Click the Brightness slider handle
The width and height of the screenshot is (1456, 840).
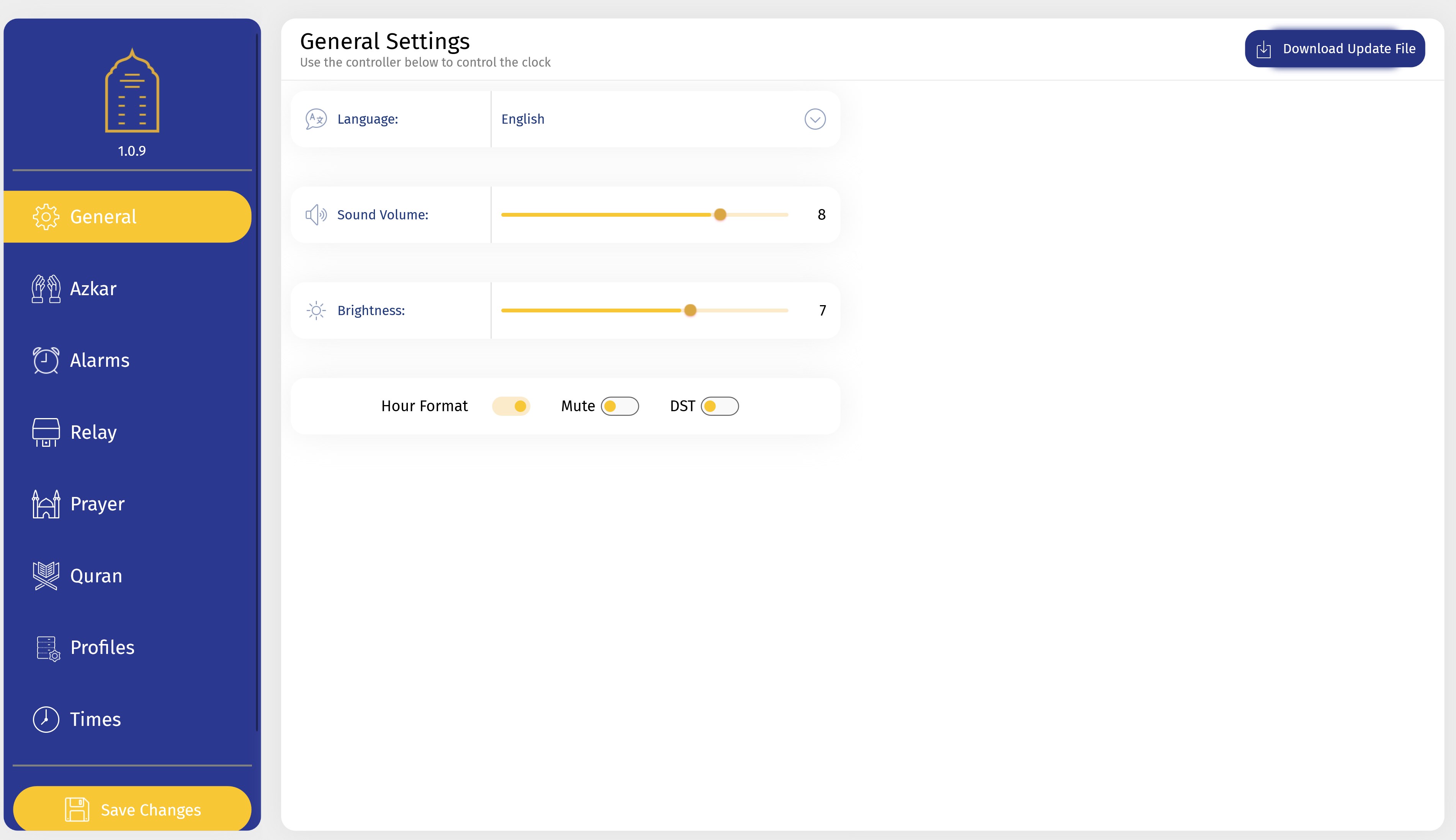click(x=690, y=311)
